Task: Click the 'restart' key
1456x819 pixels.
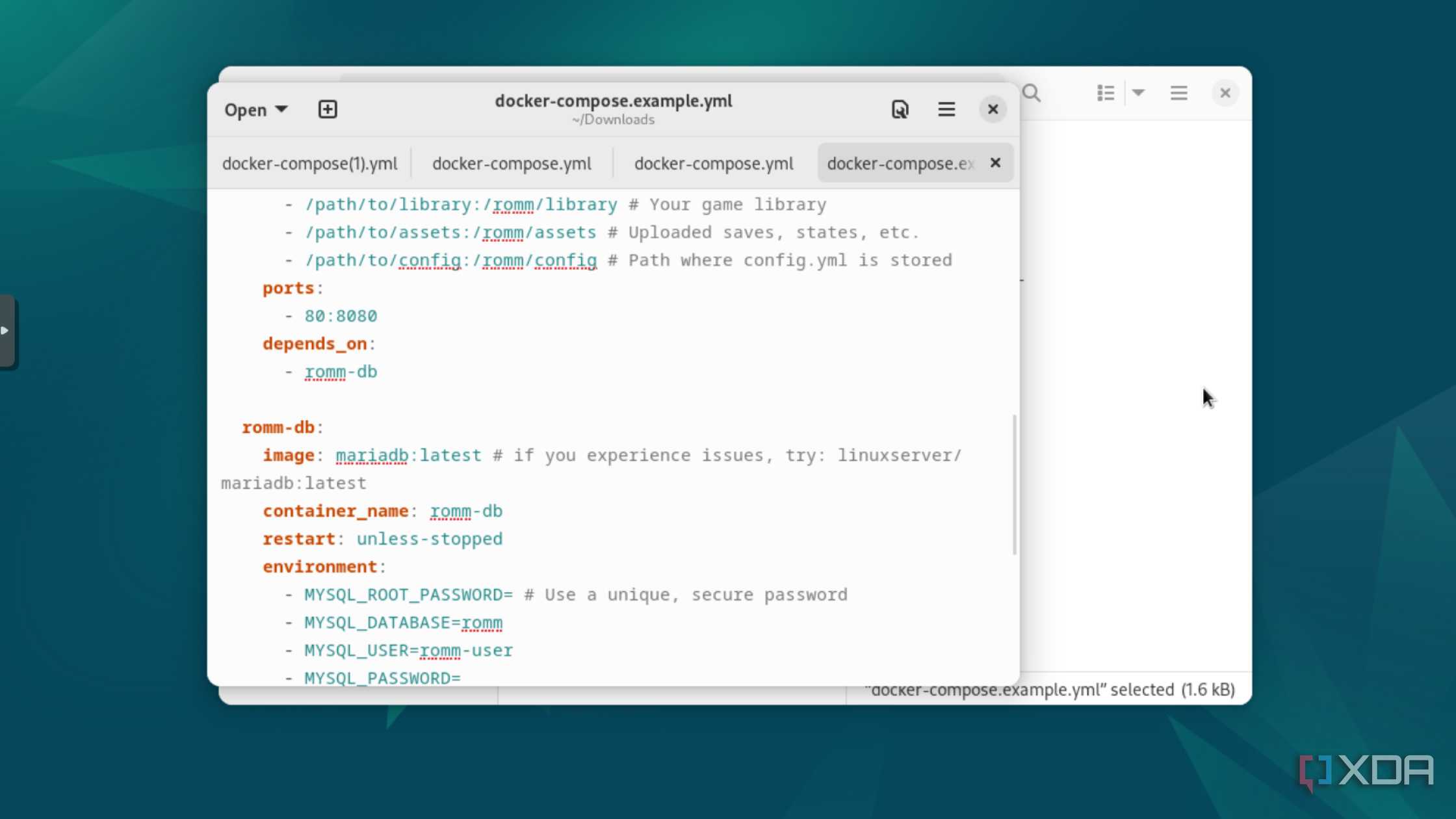Action: coord(298,539)
